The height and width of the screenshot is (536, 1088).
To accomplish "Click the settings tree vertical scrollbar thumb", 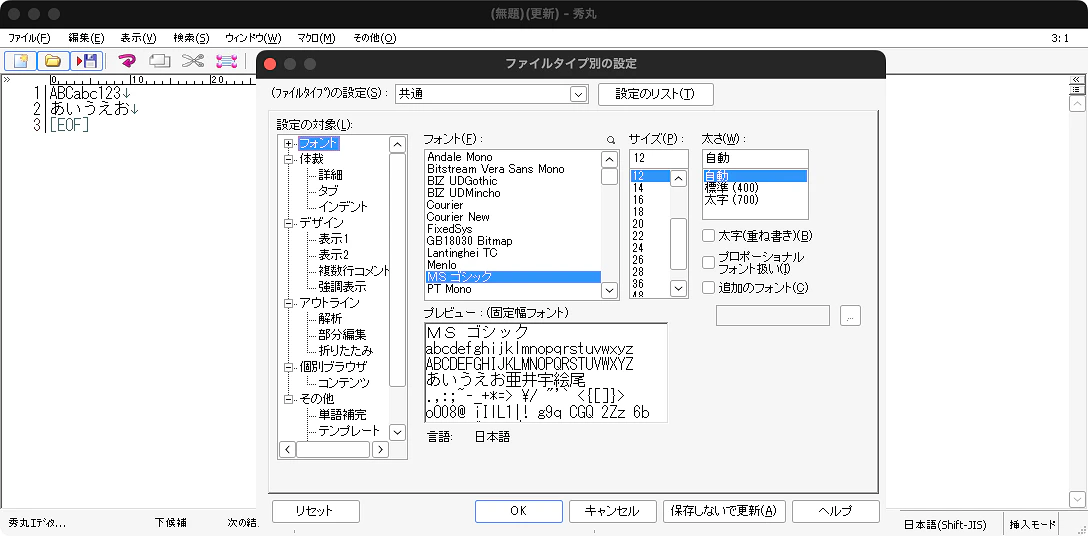I will click(x=398, y=269).
